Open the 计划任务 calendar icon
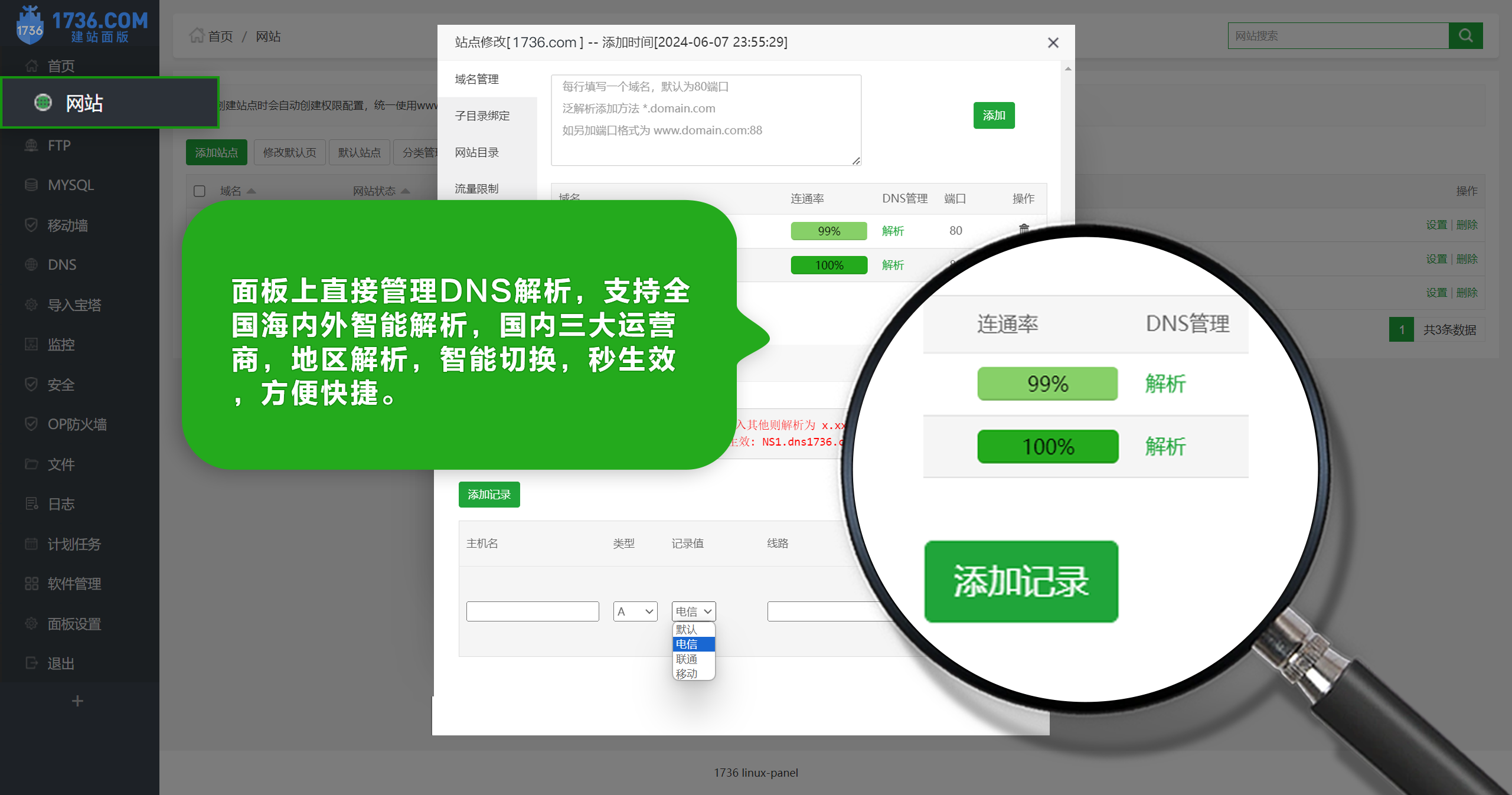Image resolution: width=1512 pixels, height=795 pixels. (x=31, y=544)
